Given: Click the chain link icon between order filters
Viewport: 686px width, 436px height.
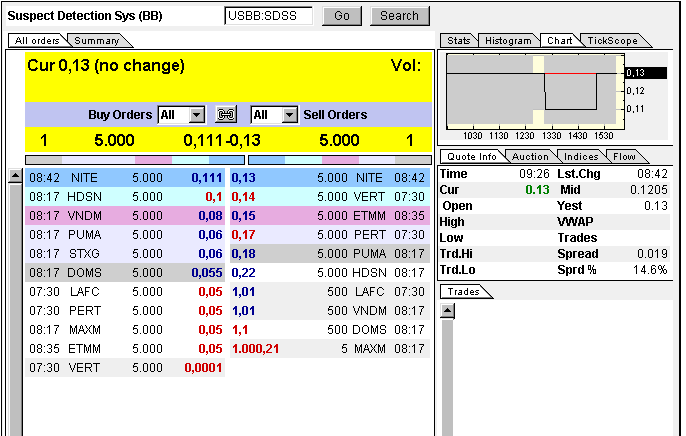Looking at the screenshot, I should point(226,115).
